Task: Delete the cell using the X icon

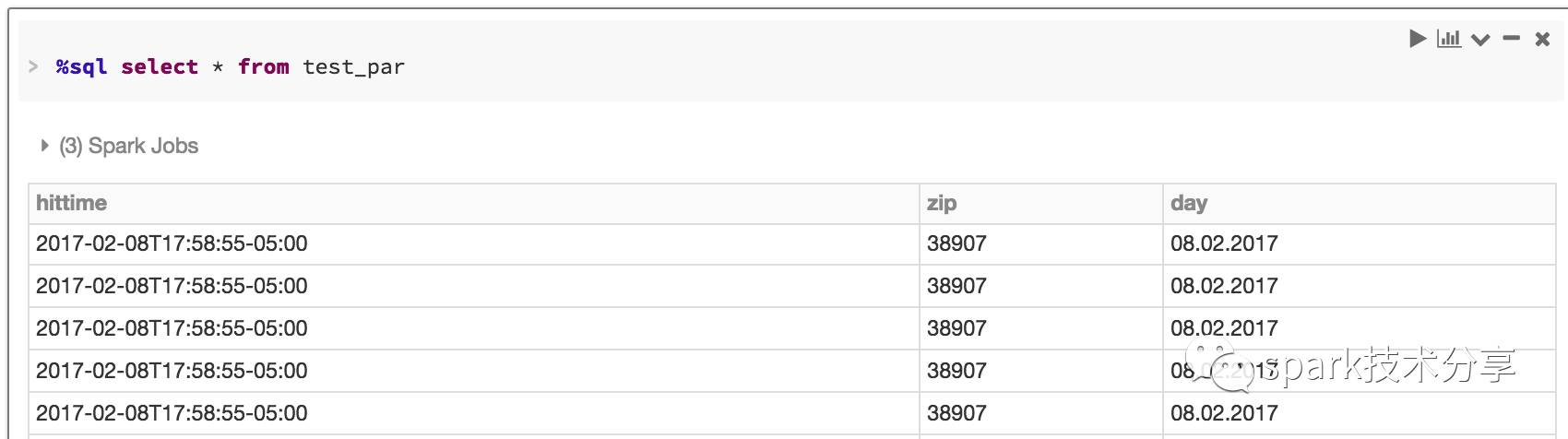Action: coord(1542,39)
